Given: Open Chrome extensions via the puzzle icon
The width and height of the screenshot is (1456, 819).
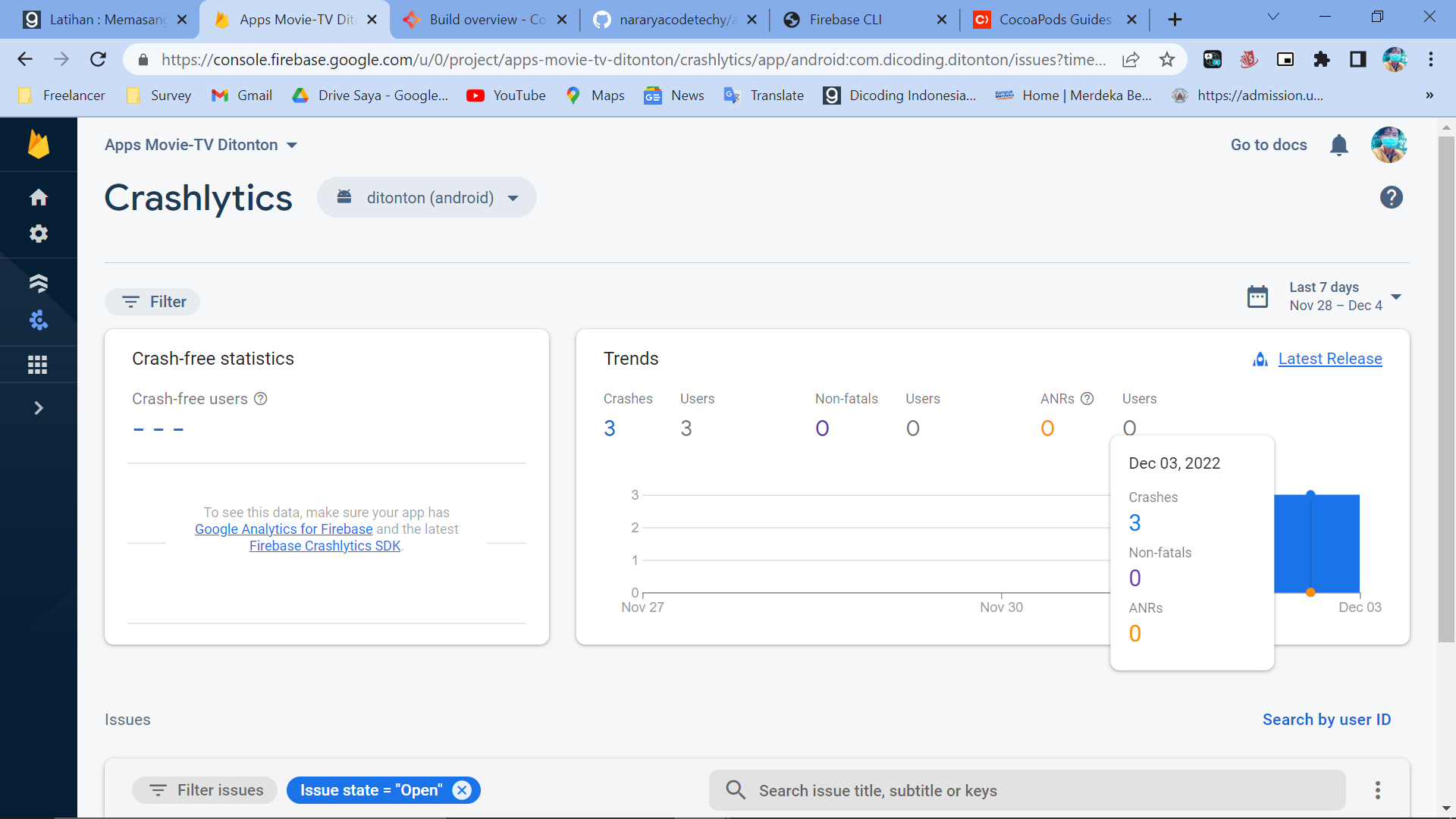Looking at the screenshot, I should tap(1322, 59).
